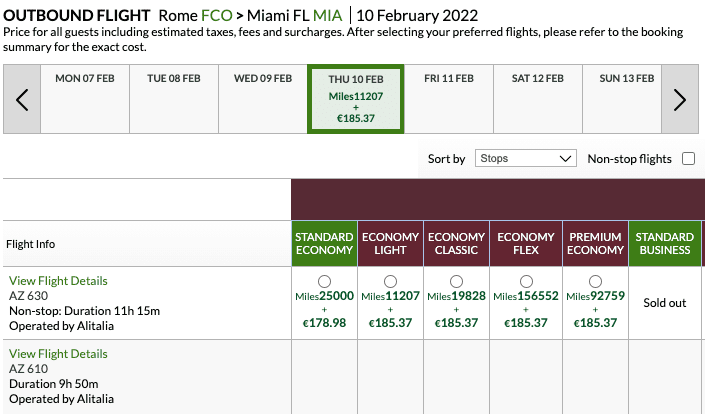
Task: Select Economy Classic fare radio for AZ 630
Action: coord(456,281)
